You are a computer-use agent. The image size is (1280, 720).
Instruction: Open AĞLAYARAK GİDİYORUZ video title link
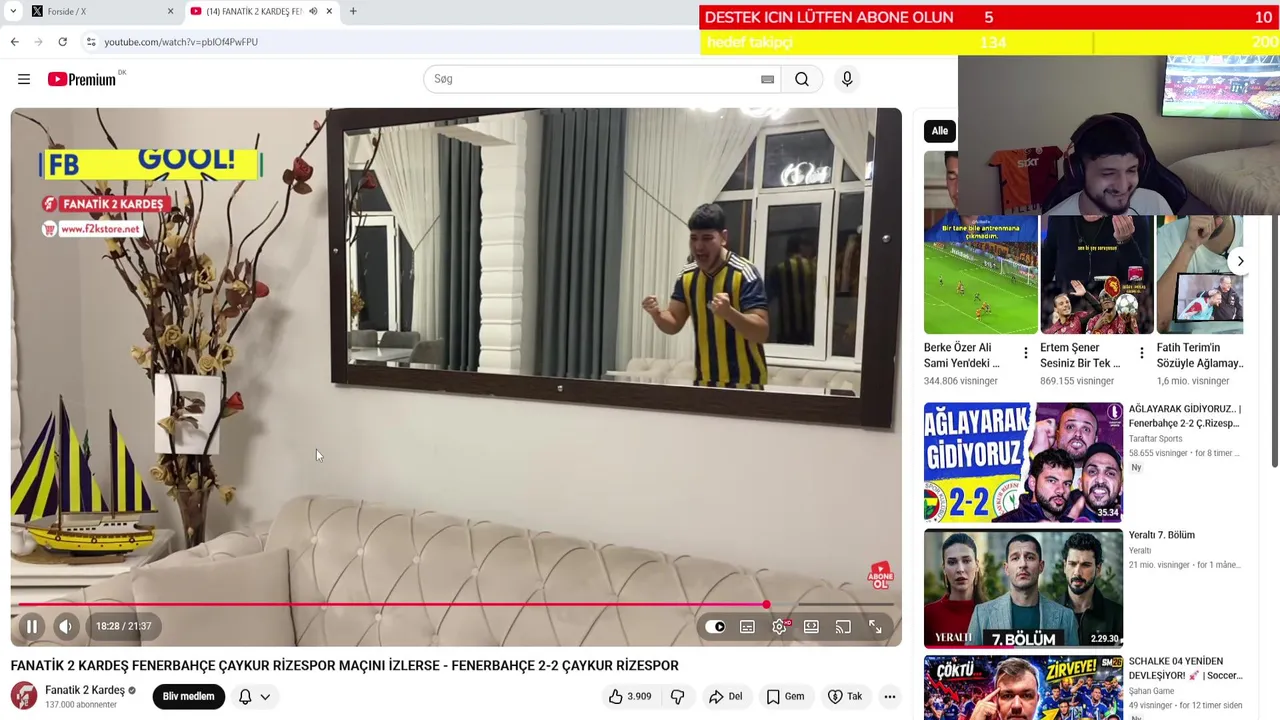point(1185,416)
